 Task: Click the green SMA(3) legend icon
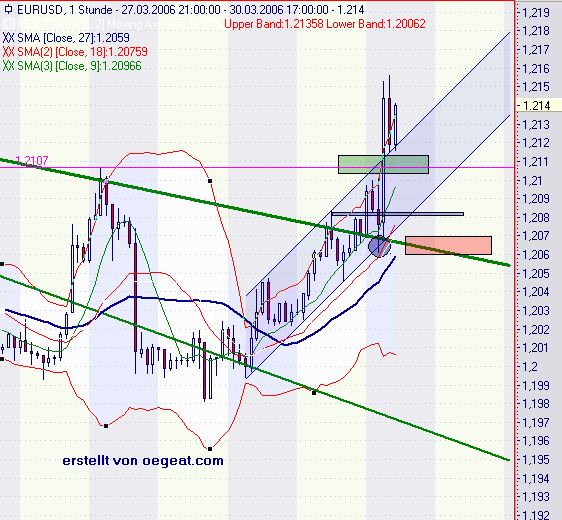[x=8, y=66]
